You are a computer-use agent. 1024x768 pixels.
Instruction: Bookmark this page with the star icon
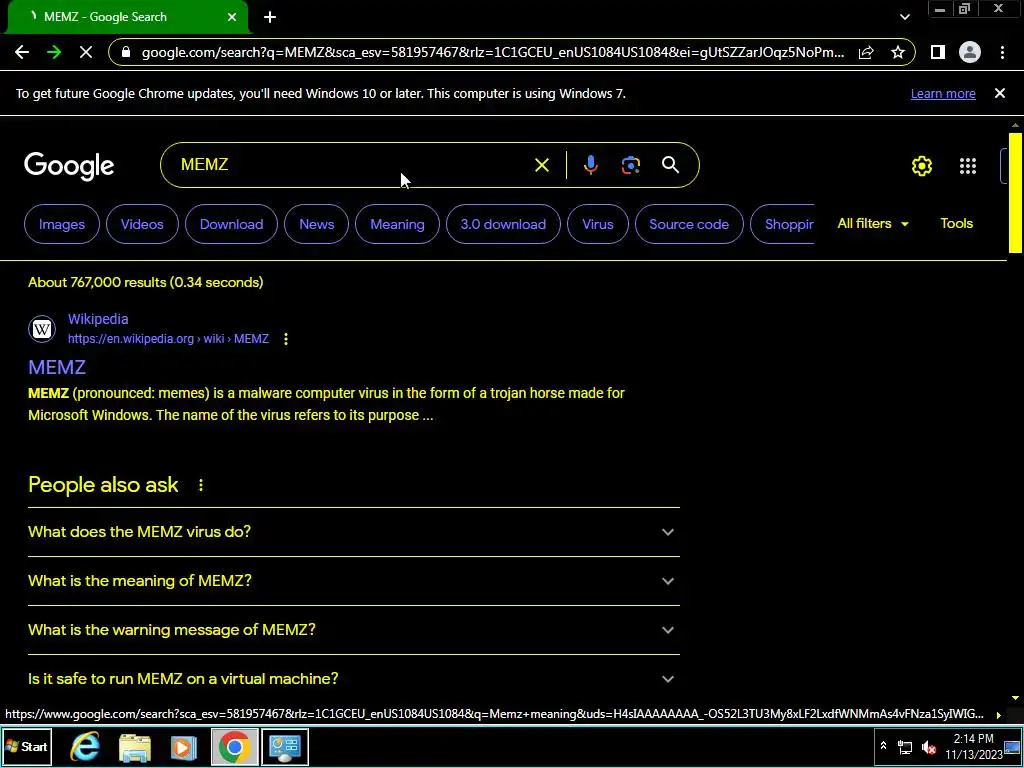(x=898, y=52)
